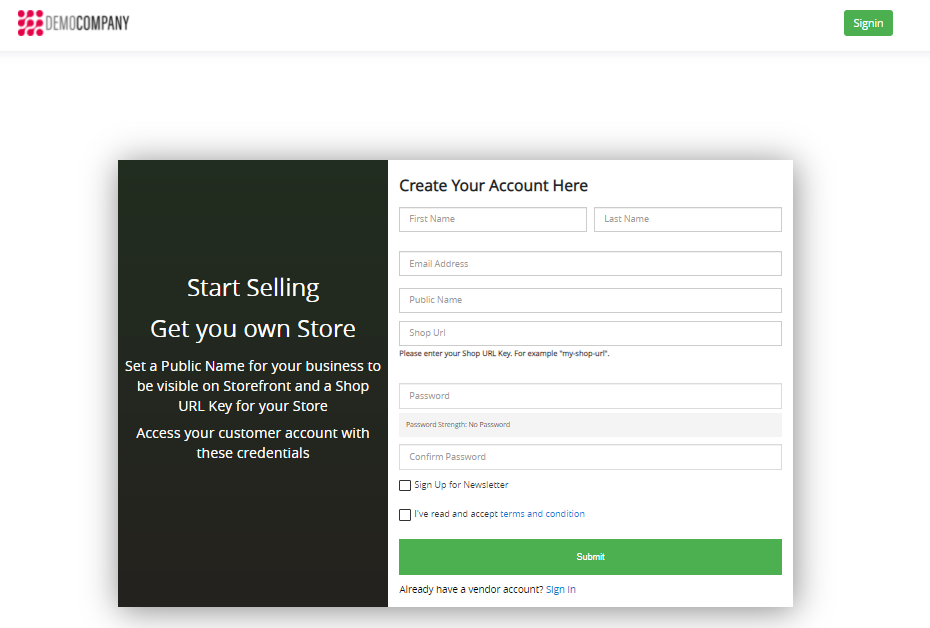Click the Password Strength indicator bar
Image resolution: width=930 pixels, height=628 pixels.
click(590, 425)
